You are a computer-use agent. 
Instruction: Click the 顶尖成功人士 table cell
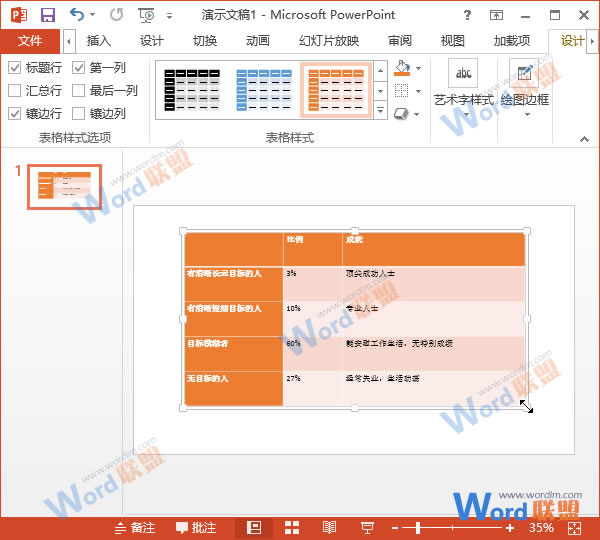(434, 284)
